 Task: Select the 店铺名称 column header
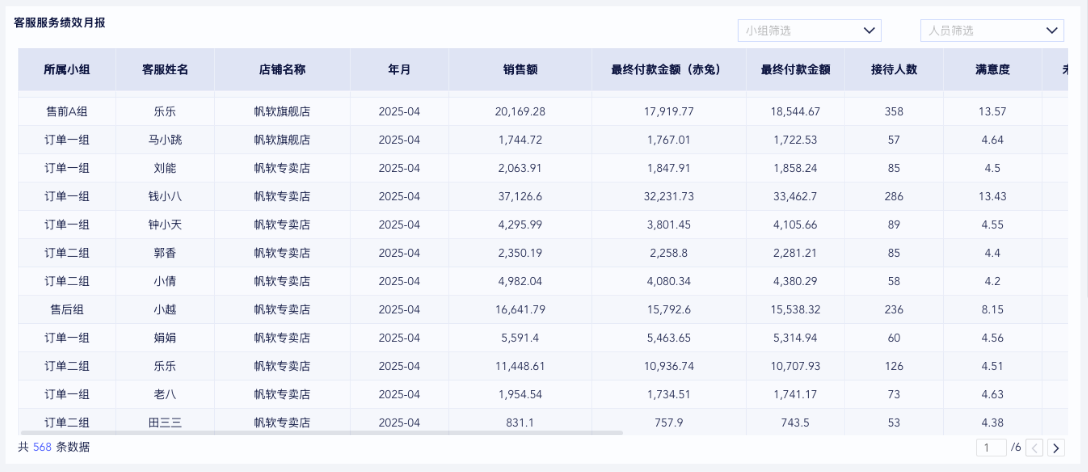(x=282, y=70)
